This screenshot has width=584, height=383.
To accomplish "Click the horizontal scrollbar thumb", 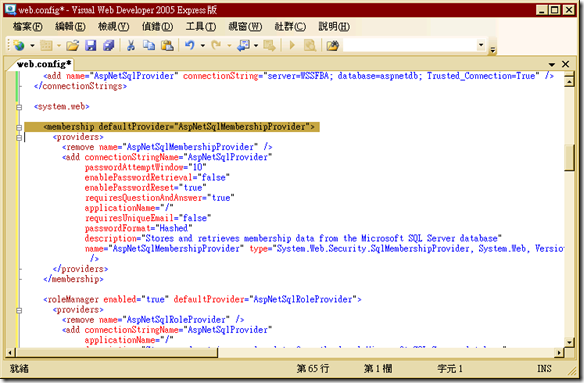I will coord(116,352).
